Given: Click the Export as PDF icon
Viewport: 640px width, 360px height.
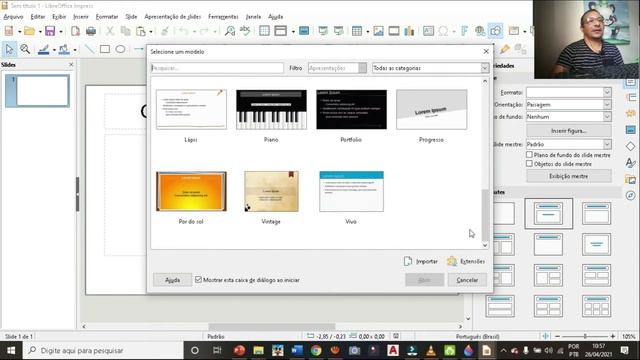Looking at the screenshot, I should tap(76, 31).
